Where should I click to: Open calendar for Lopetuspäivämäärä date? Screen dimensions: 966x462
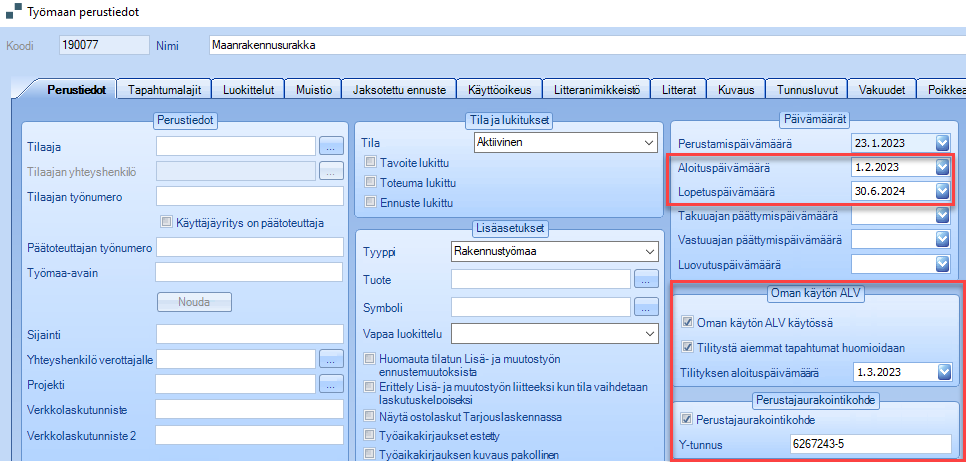[x=943, y=192]
